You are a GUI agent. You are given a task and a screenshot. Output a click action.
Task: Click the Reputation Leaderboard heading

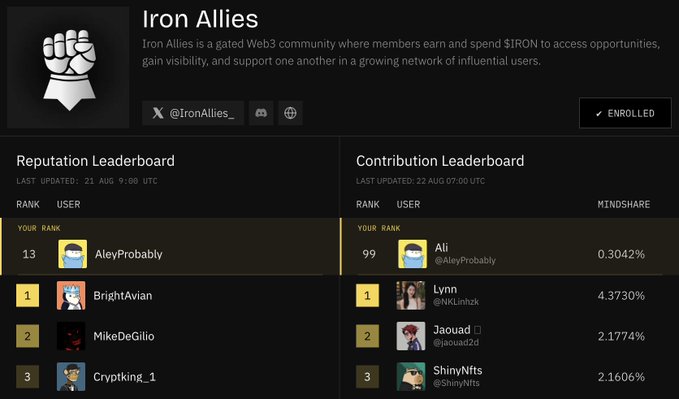click(96, 161)
